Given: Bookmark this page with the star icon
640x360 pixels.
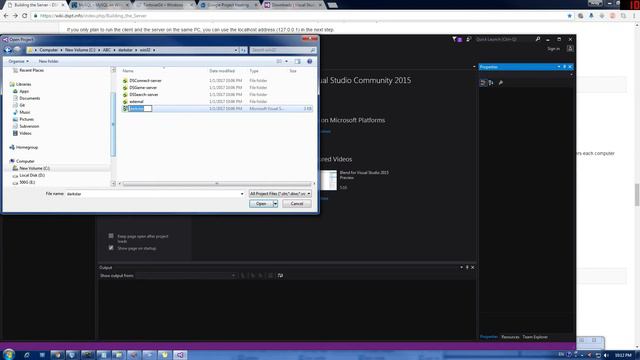Looking at the screenshot, I should 569,16.
